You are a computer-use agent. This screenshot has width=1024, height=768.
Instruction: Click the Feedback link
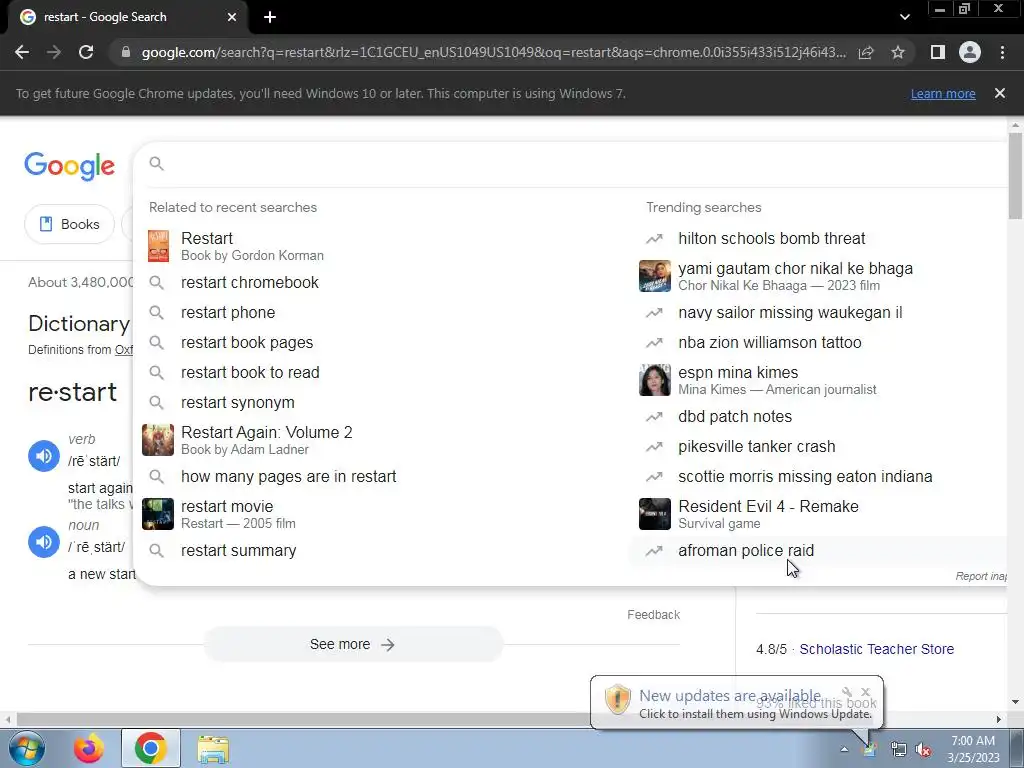pyautogui.click(x=653, y=615)
